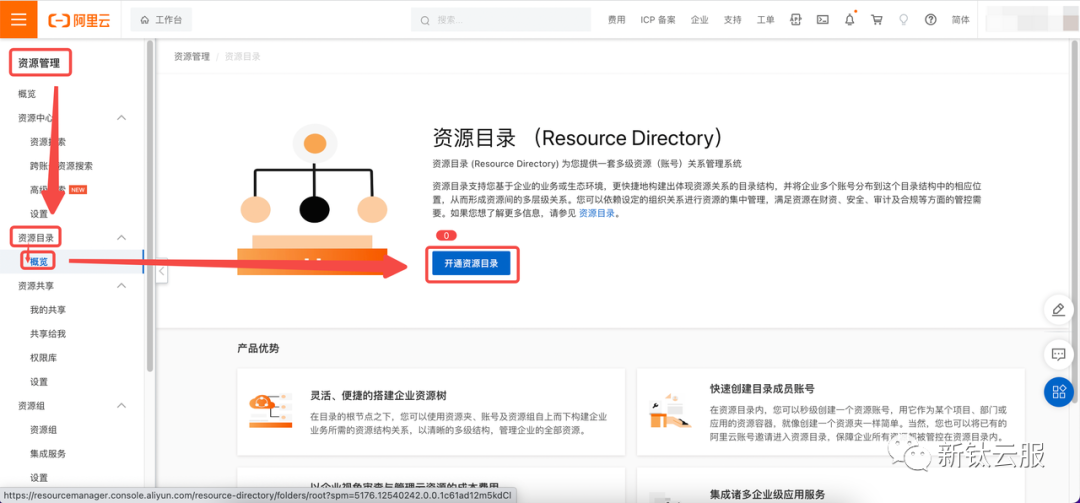Click the 开通资源目录 button
This screenshot has width=1080, height=503.
tap(471, 263)
